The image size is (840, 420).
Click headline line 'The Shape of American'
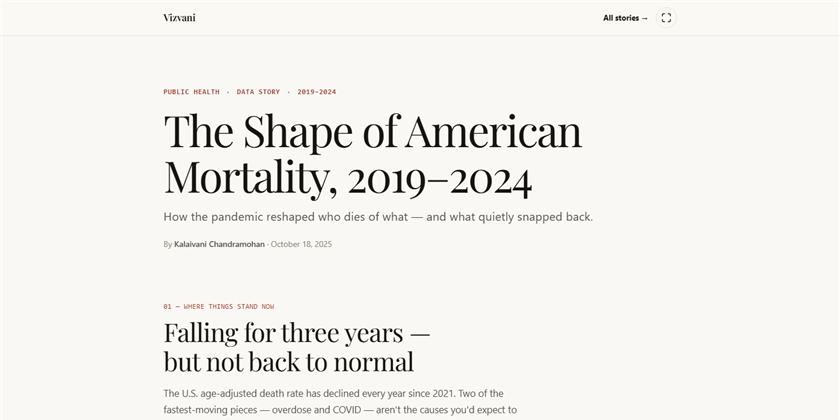(372, 132)
